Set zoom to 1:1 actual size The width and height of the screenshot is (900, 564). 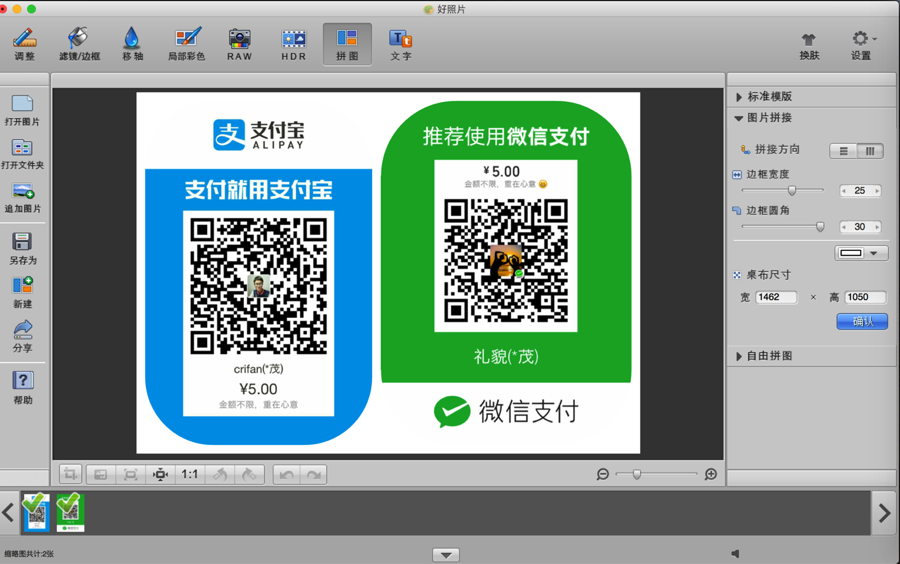click(x=189, y=474)
